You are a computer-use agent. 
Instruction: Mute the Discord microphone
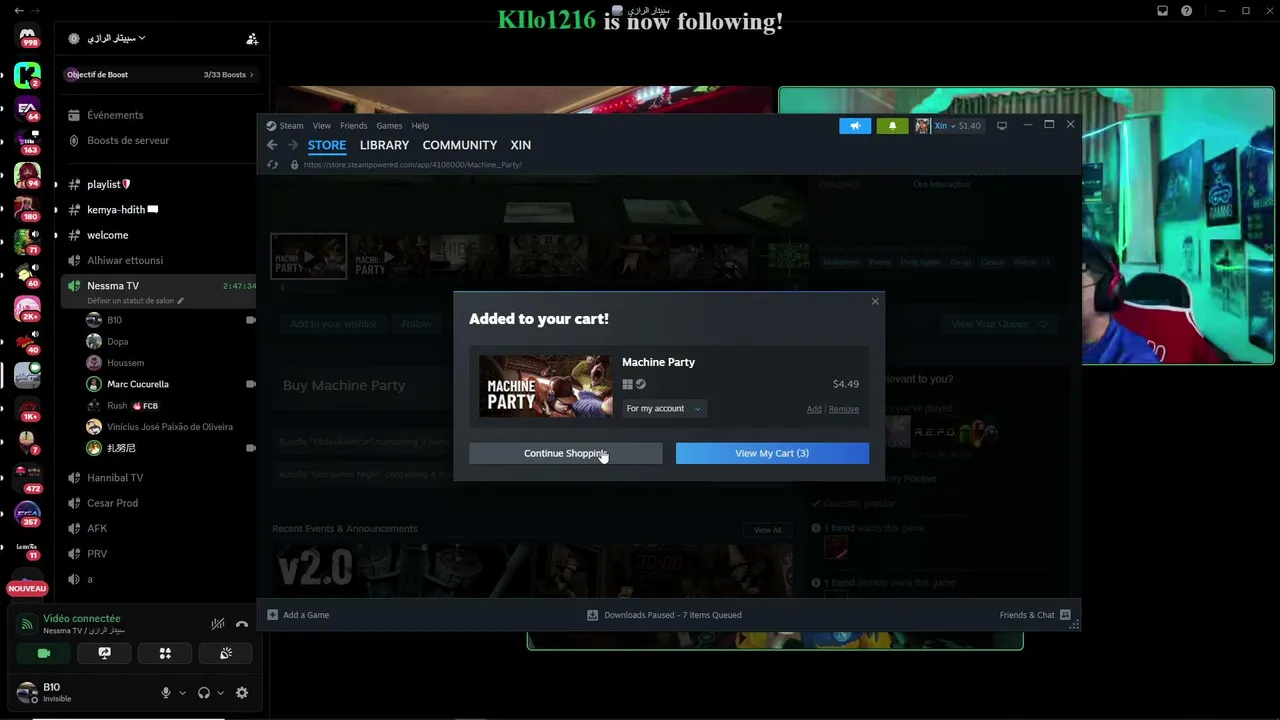pos(166,693)
